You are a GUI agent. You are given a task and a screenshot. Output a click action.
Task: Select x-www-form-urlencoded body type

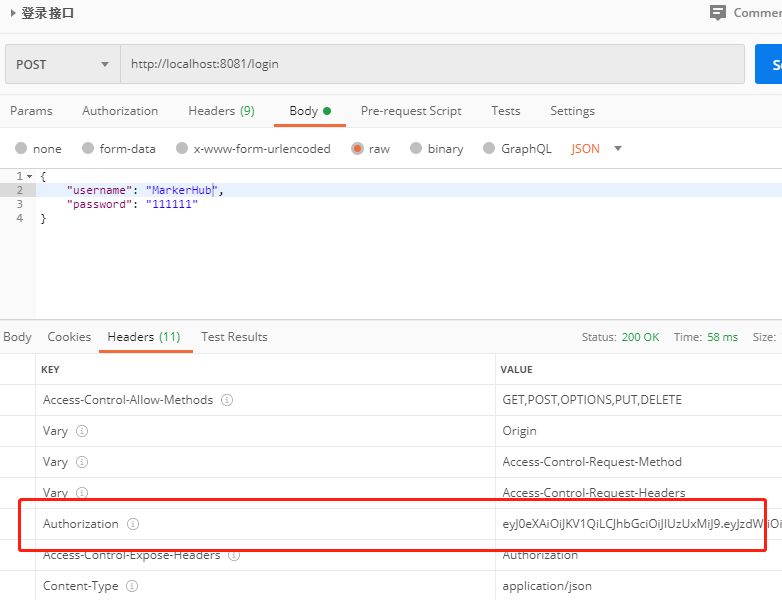tap(182, 148)
